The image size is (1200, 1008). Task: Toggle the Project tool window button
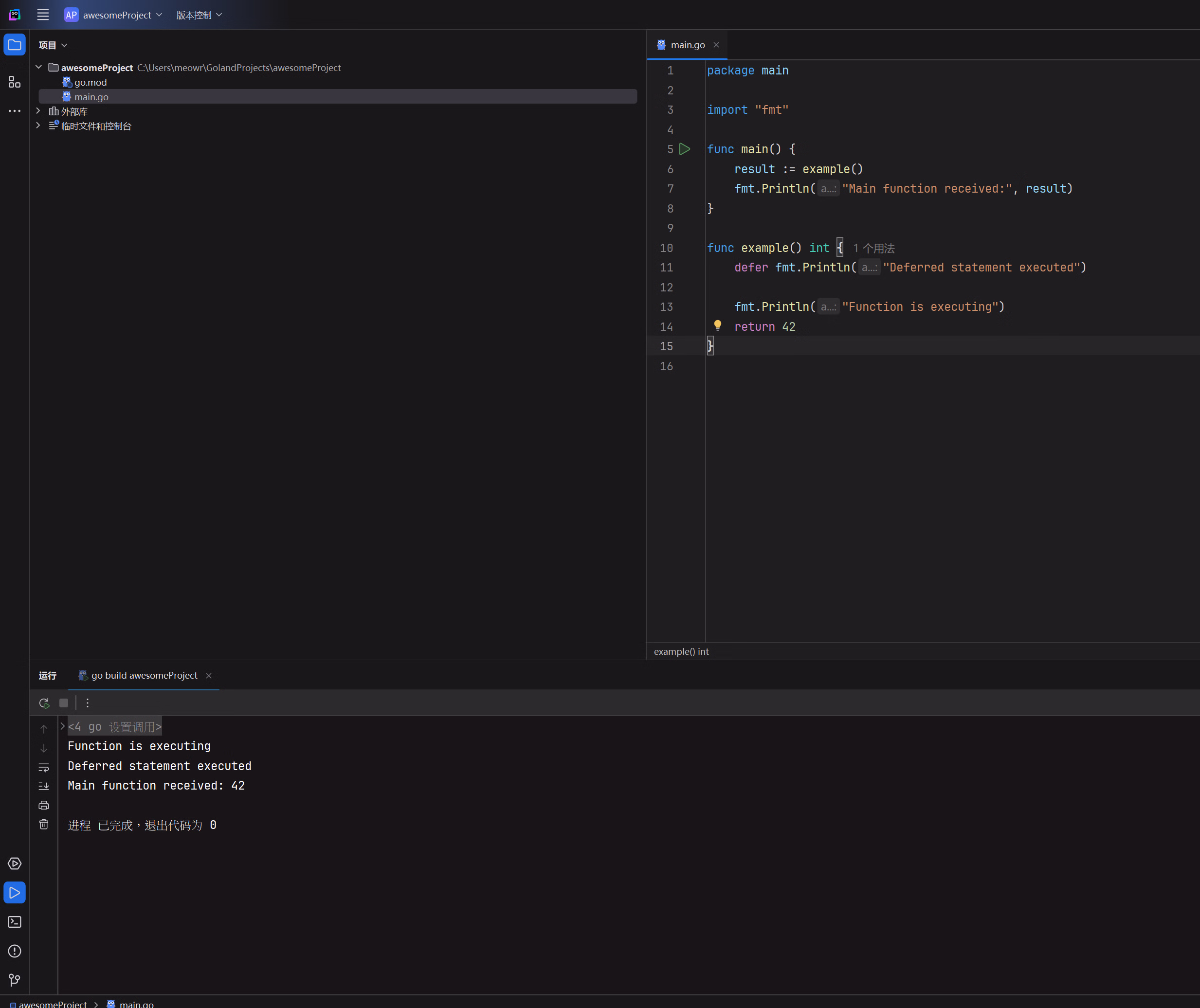pyautogui.click(x=14, y=45)
